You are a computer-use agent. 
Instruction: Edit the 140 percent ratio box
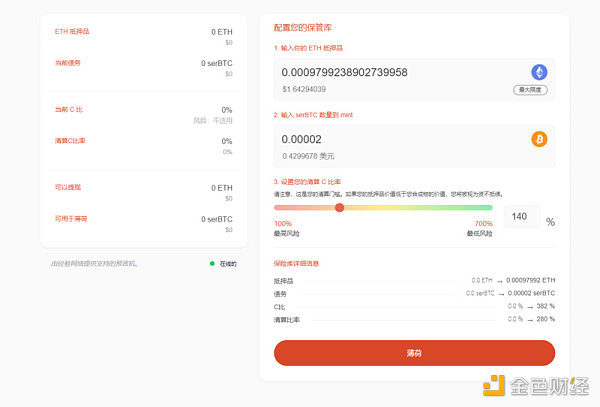pyautogui.click(x=520, y=217)
